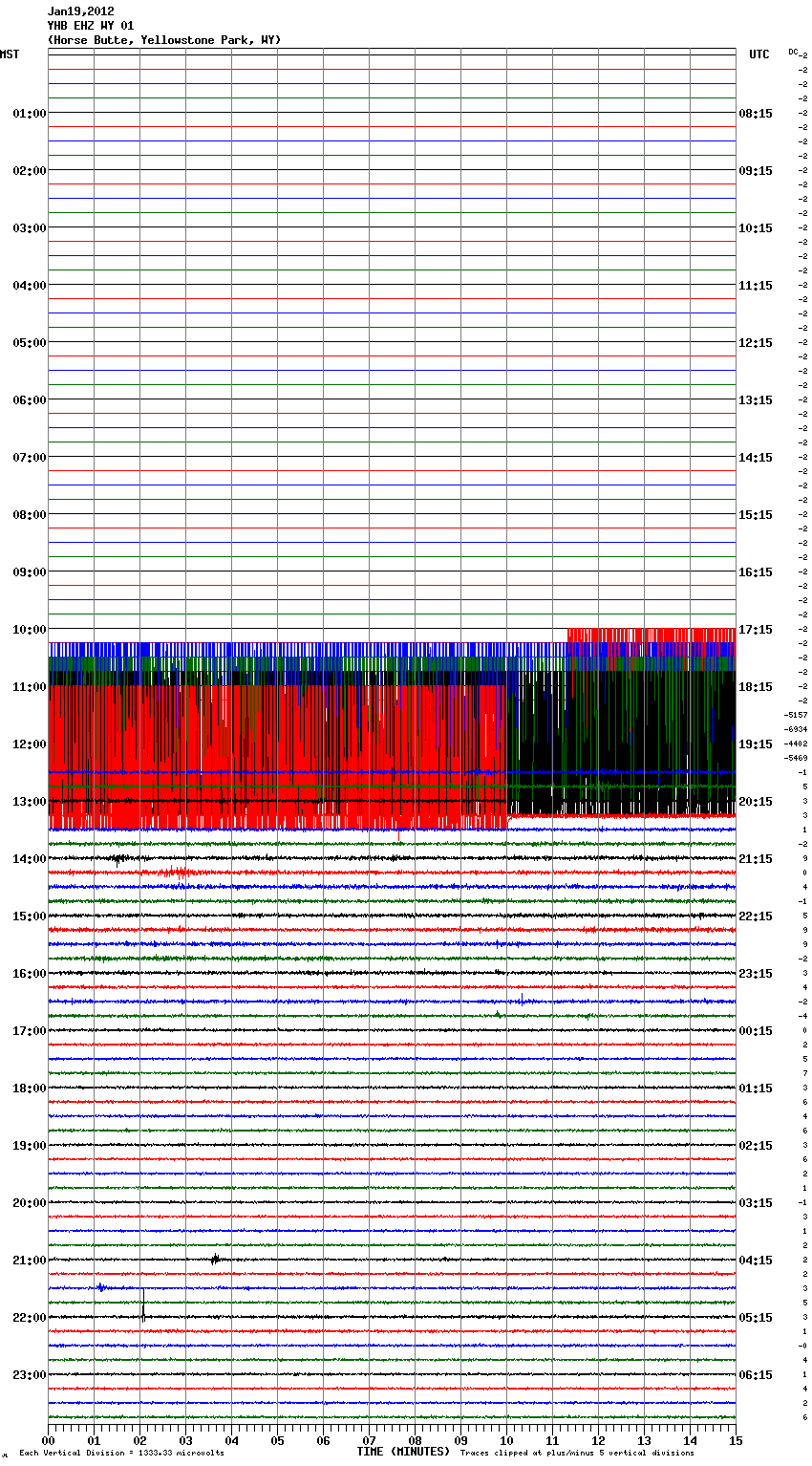Click minute tick label 08 on the axis
This screenshot has width=812, height=1466.
tap(416, 1440)
